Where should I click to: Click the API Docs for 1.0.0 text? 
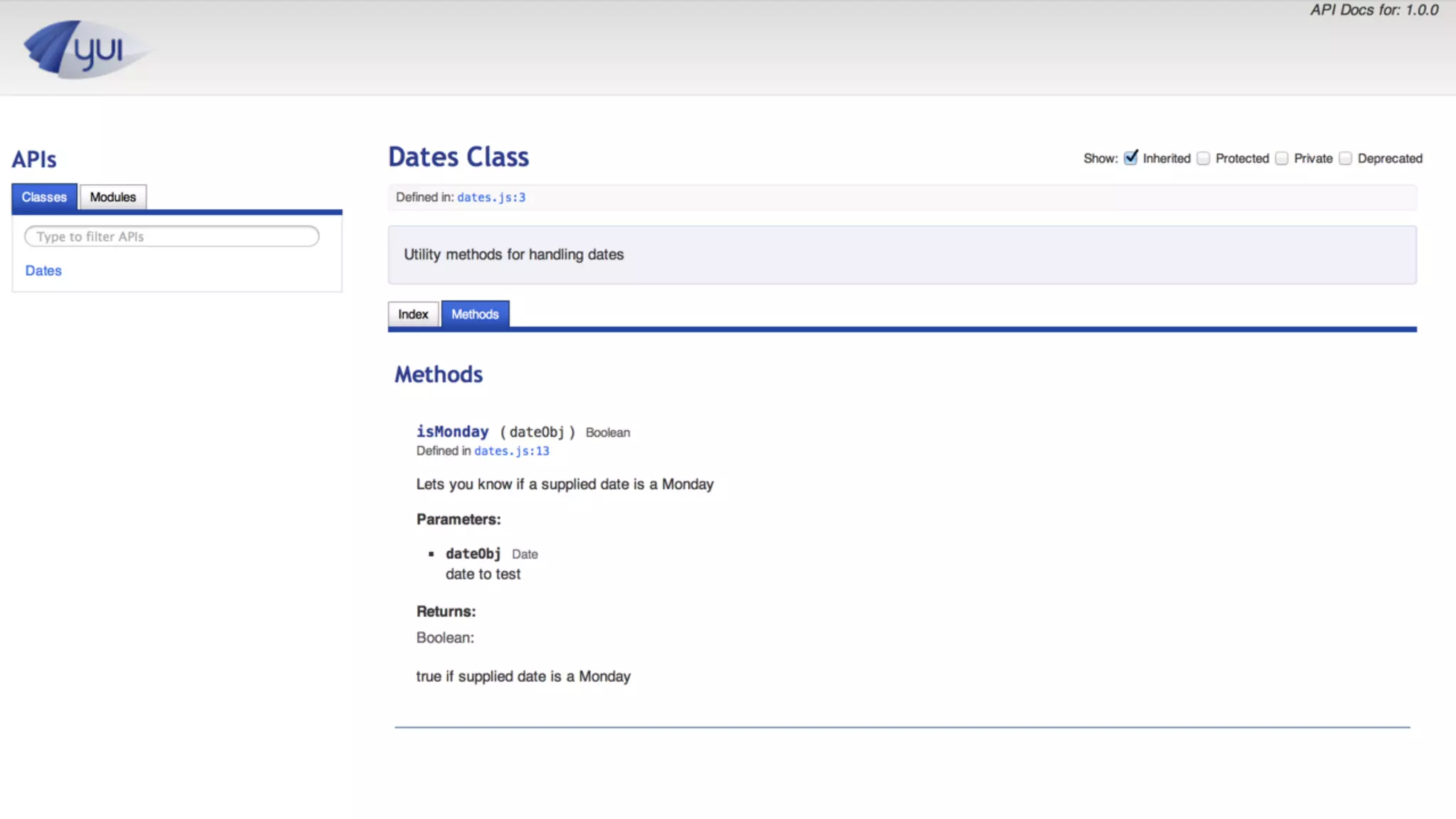coord(1374,10)
